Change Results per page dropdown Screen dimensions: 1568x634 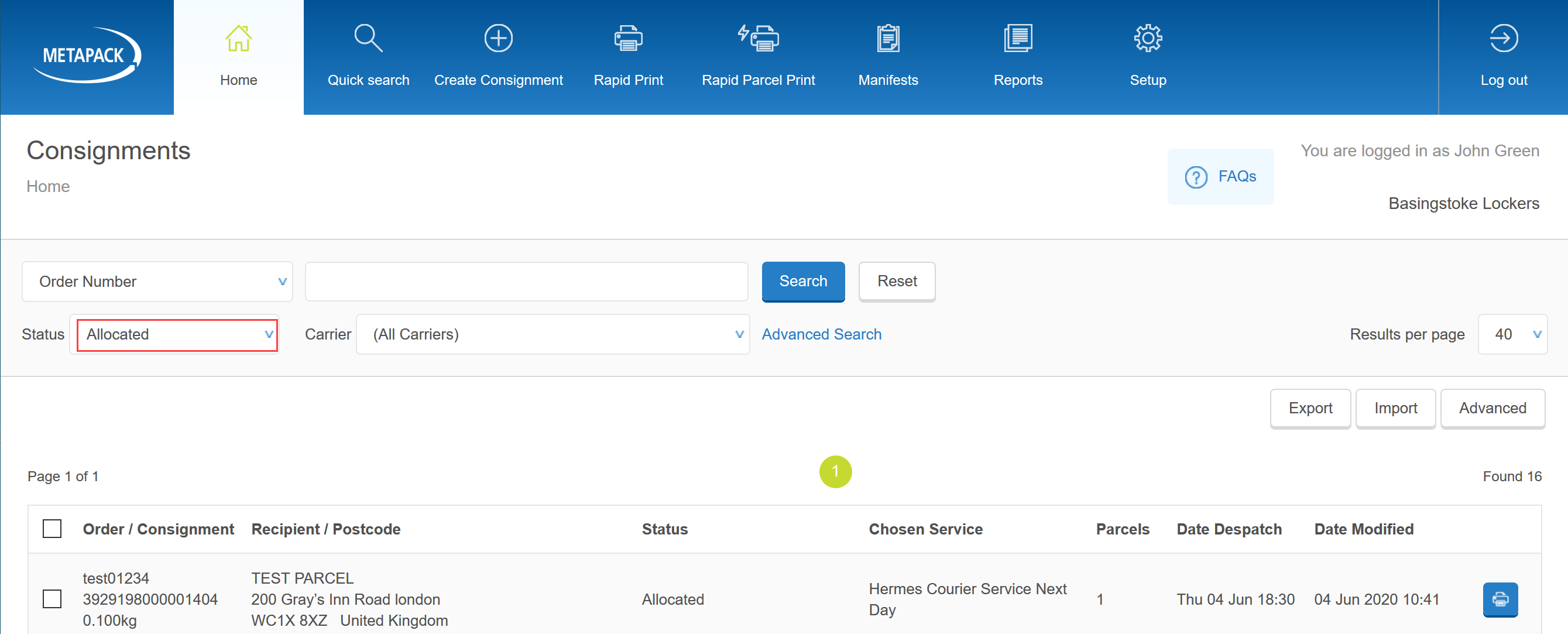tap(1512, 334)
